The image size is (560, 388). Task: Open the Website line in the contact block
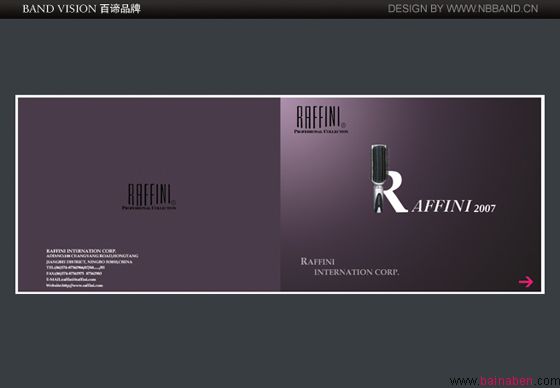coord(74,285)
